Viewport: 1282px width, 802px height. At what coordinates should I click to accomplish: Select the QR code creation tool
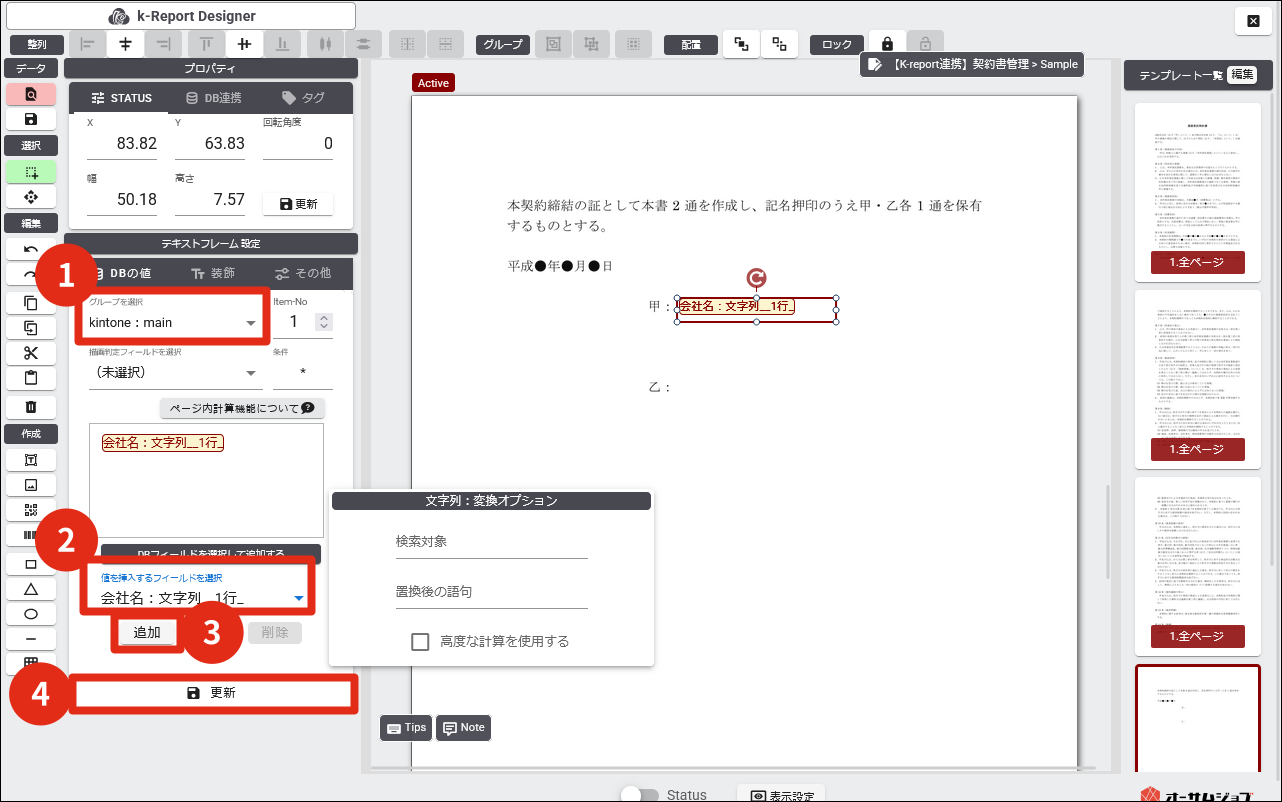pyautogui.click(x=31, y=510)
